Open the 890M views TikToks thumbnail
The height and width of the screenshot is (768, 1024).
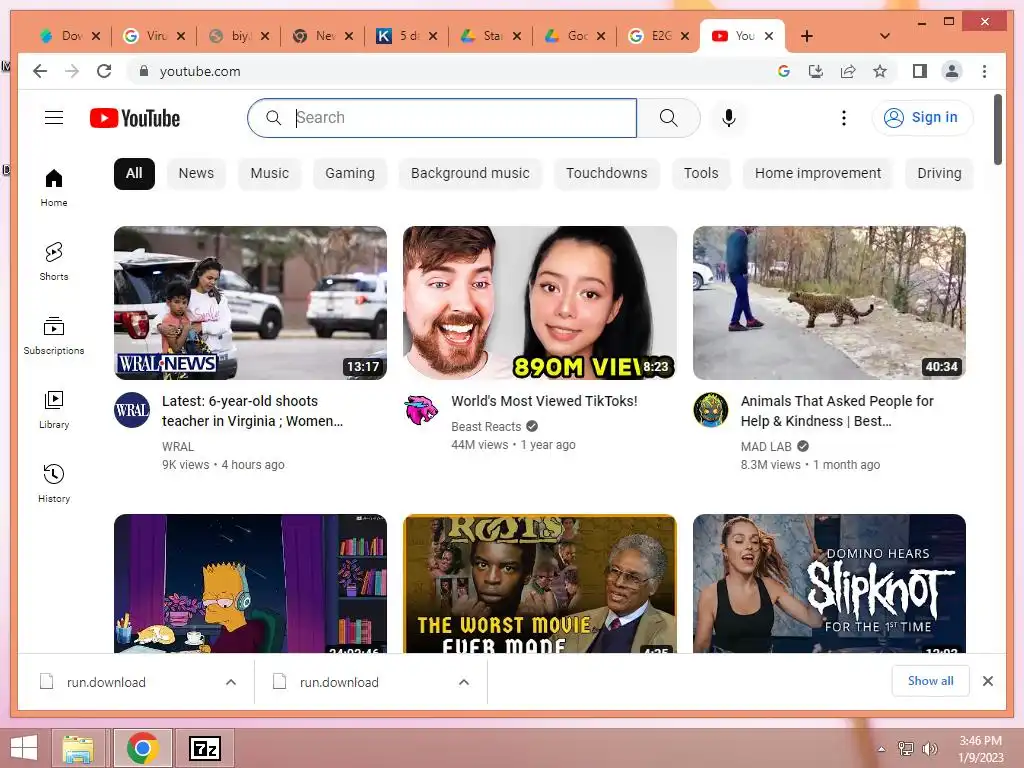pyautogui.click(x=539, y=303)
